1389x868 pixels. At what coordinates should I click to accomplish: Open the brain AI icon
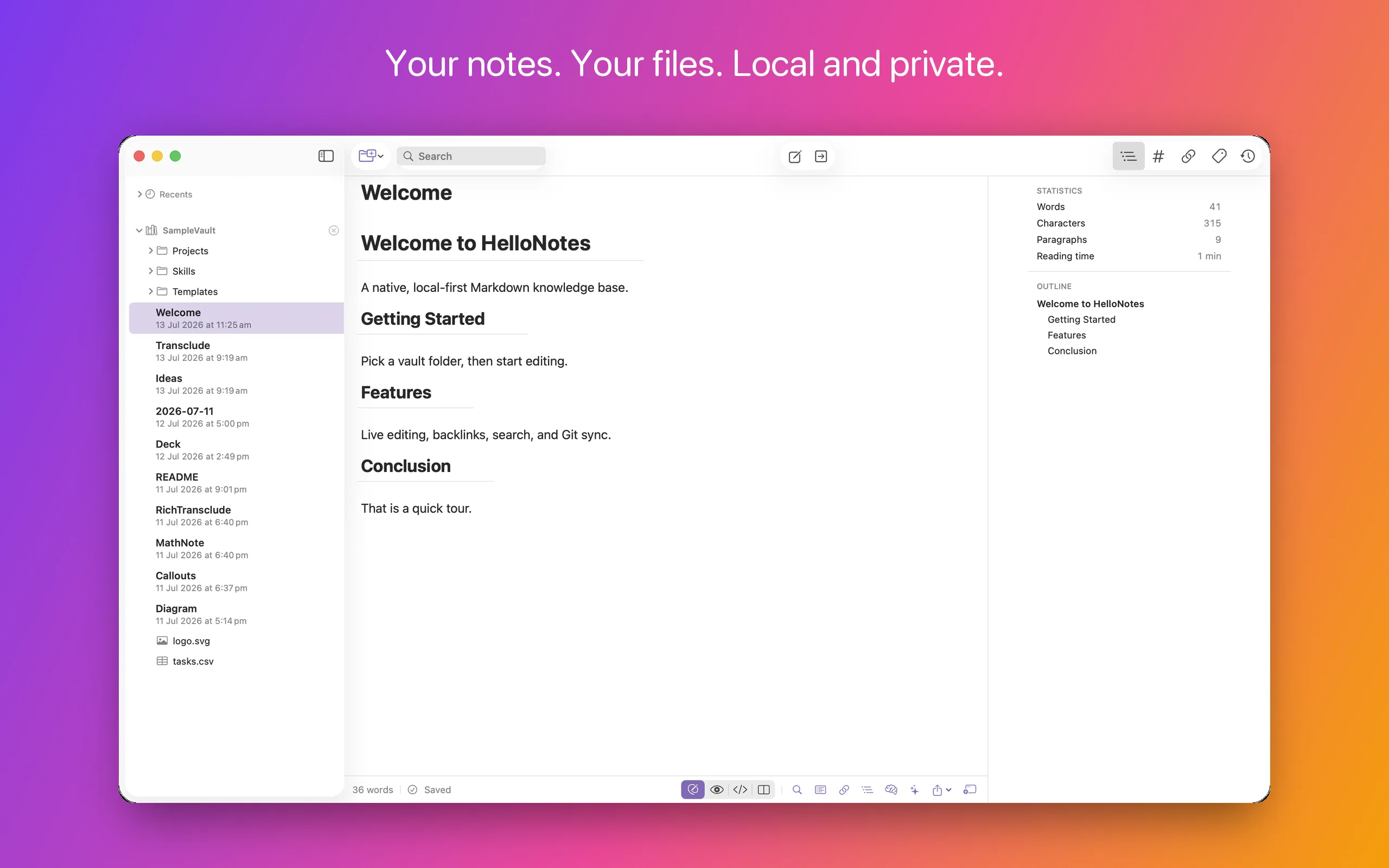[891, 789]
